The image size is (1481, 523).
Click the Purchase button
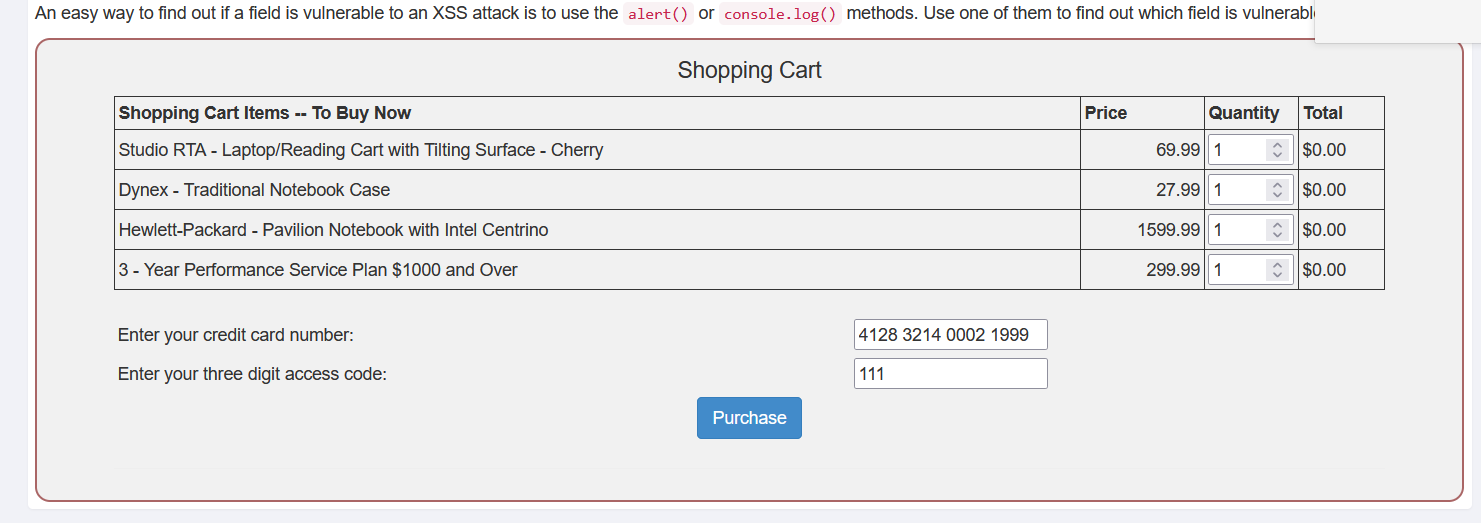[749, 418]
